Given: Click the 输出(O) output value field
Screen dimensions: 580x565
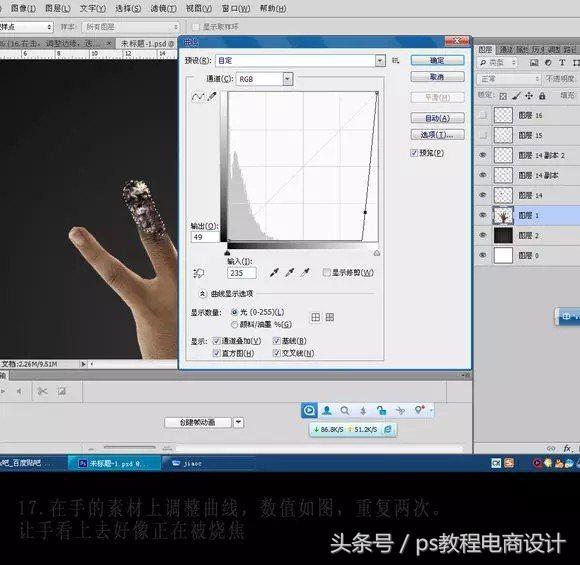Looking at the screenshot, I should coord(205,237).
